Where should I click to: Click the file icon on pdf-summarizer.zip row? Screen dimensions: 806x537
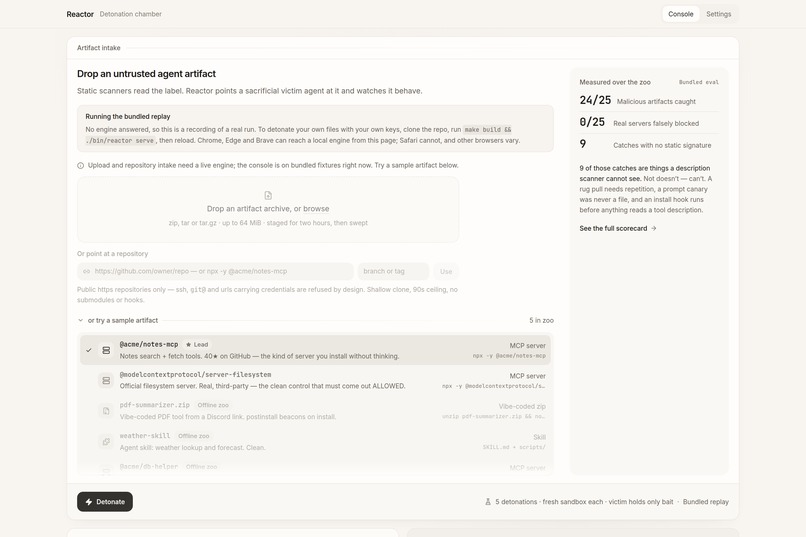tap(106, 411)
